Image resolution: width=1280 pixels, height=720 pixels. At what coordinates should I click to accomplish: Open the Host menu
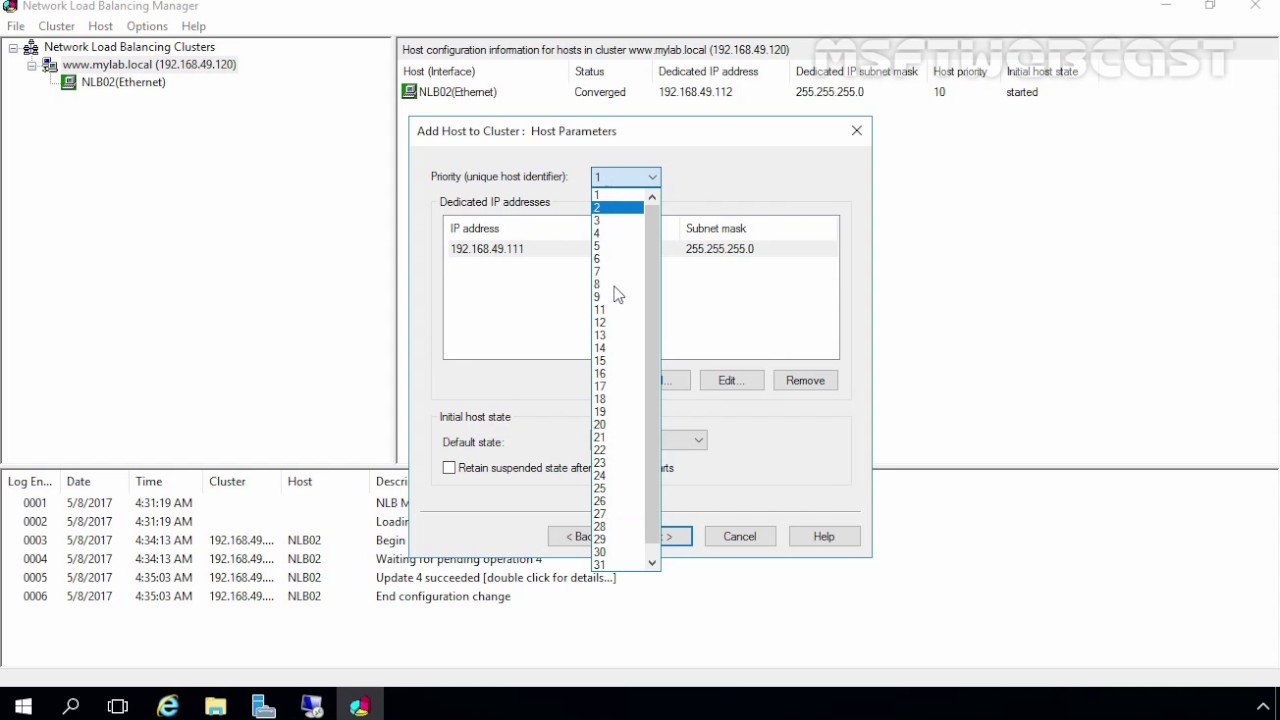click(x=100, y=26)
